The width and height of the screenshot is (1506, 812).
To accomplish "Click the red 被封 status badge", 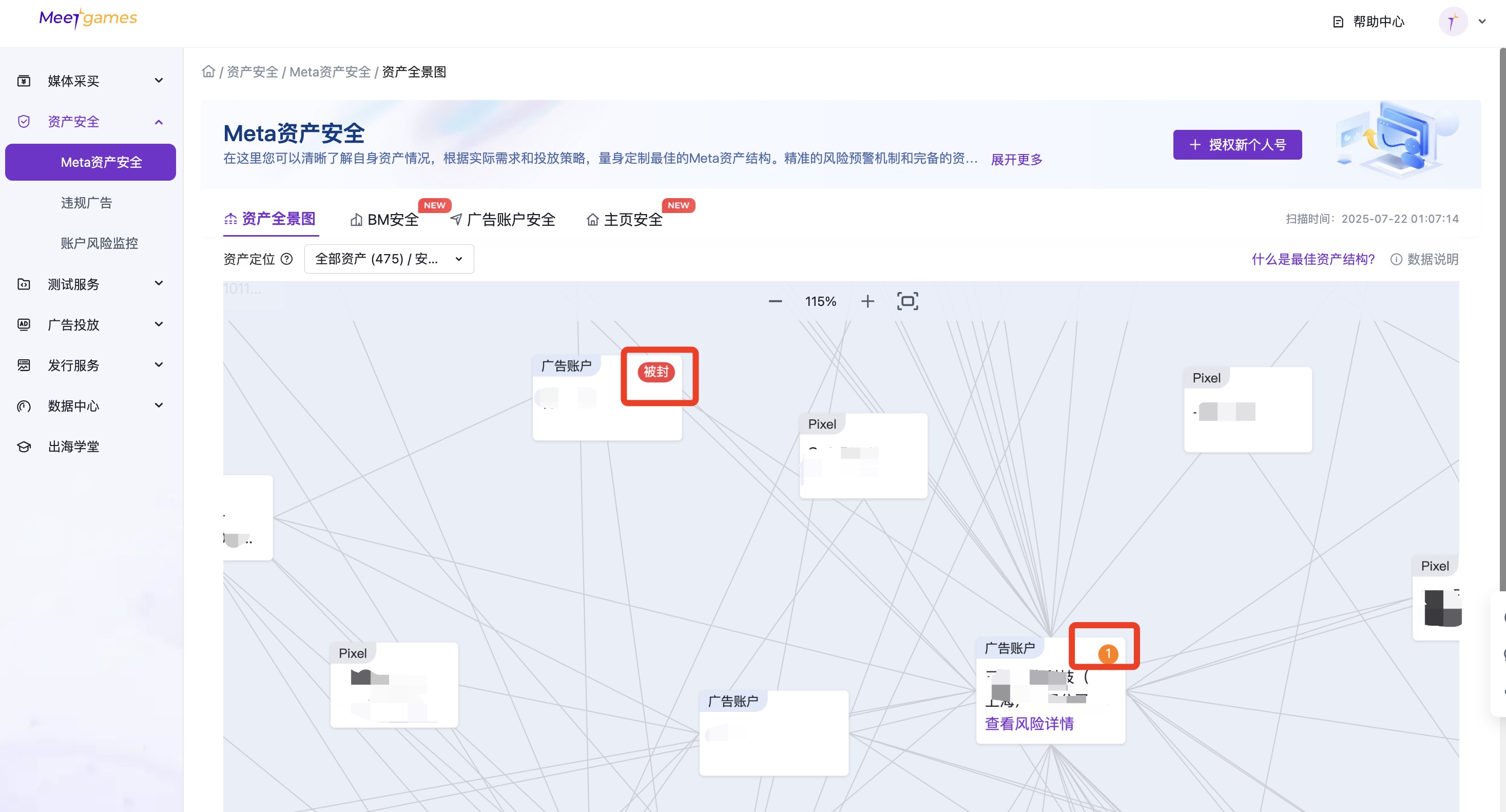I will click(656, 372).
